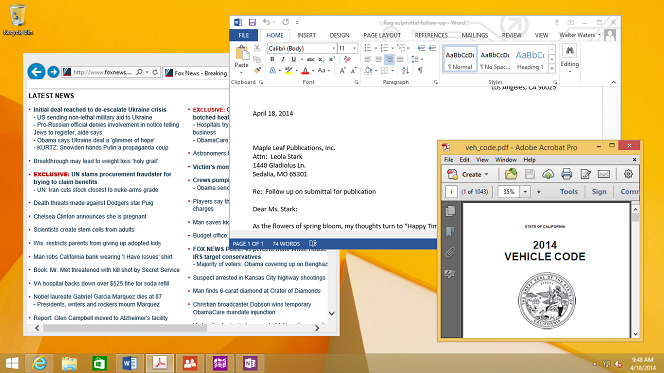Apply yellow text highlight color
Viewport: 664px width, 373px height.
point(288,70)
